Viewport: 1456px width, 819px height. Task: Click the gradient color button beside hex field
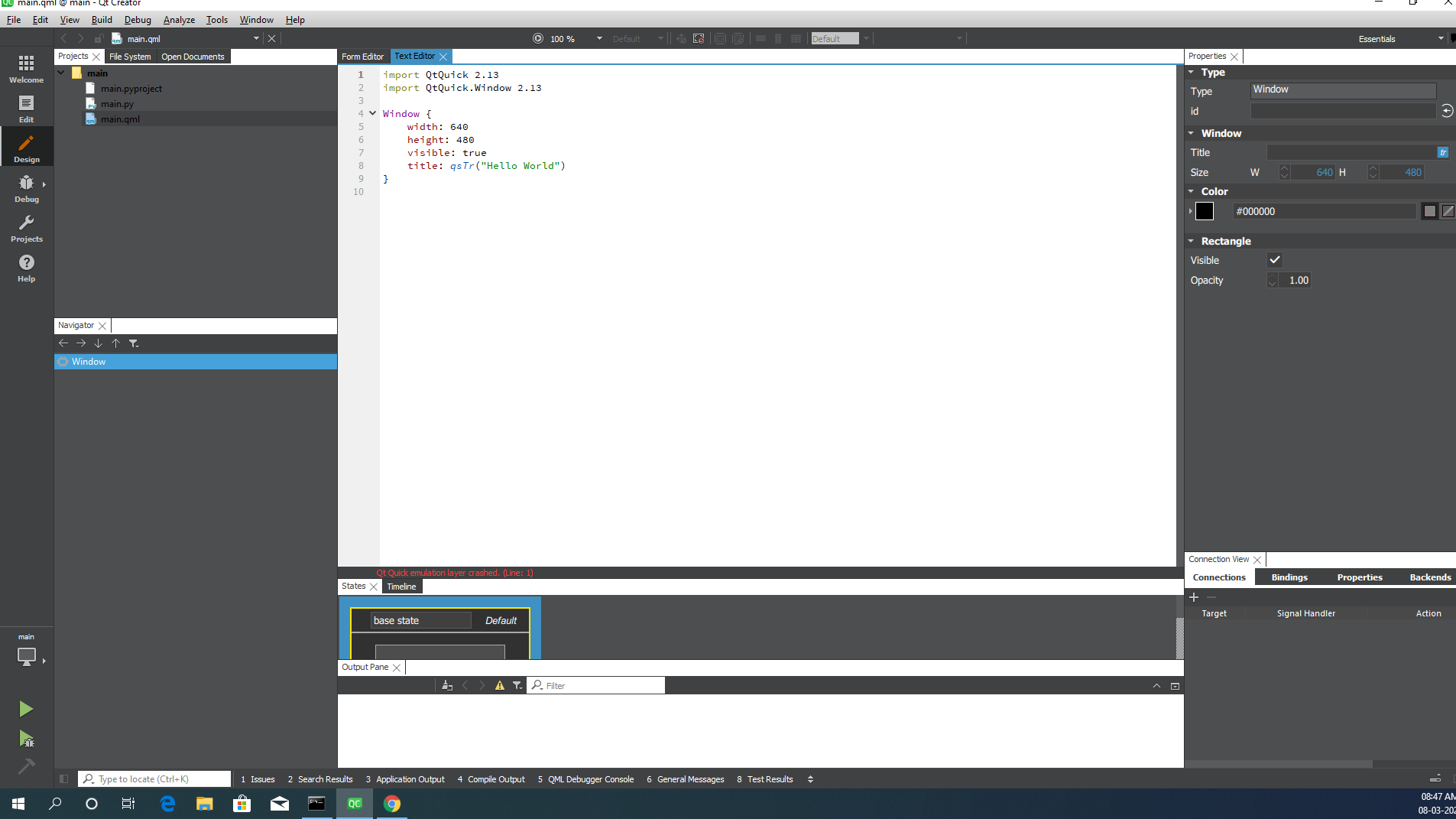click(x=1448, y=211)
